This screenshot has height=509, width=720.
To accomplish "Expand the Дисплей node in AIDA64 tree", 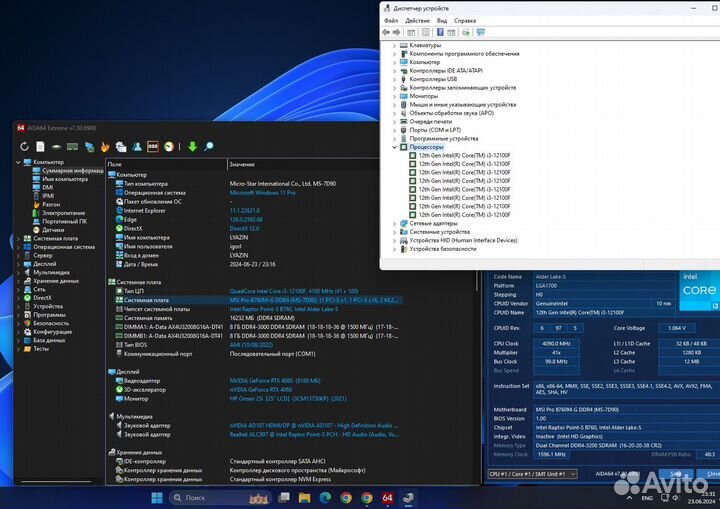I will [18, 264].
